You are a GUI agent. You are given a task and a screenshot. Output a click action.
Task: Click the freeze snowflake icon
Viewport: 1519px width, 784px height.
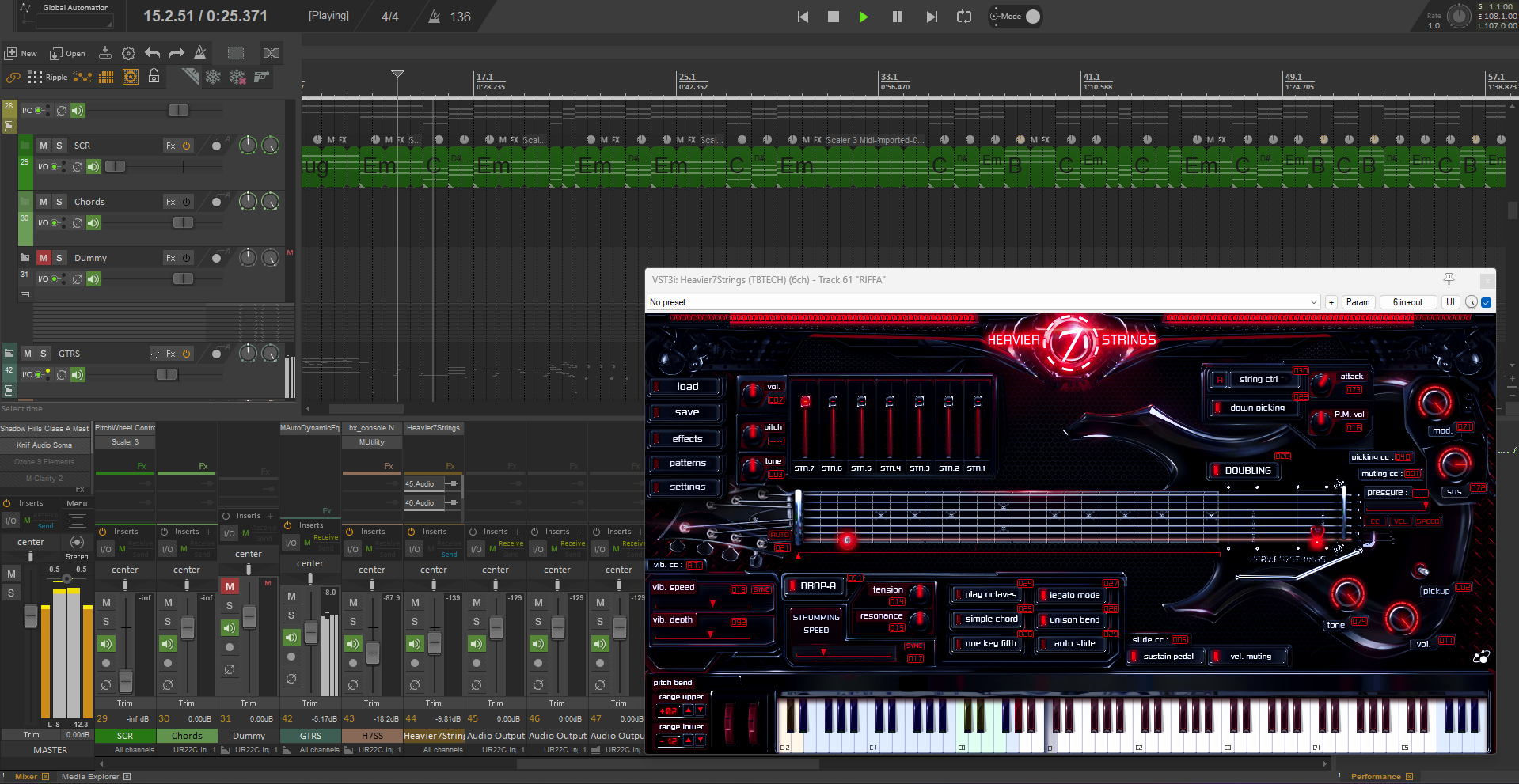tap(213, 77)
